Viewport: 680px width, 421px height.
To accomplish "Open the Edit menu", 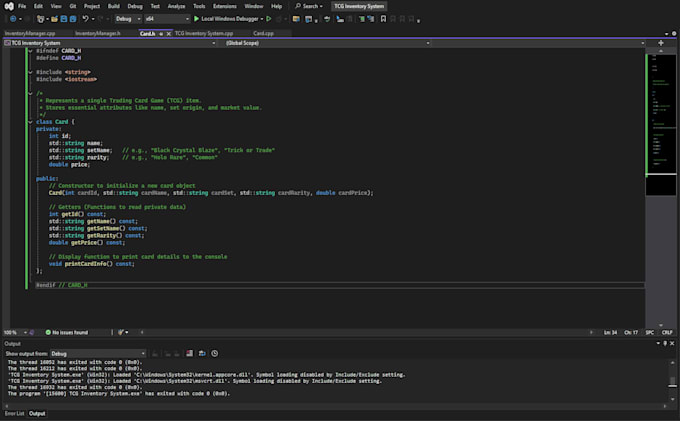I will [38, 6].
